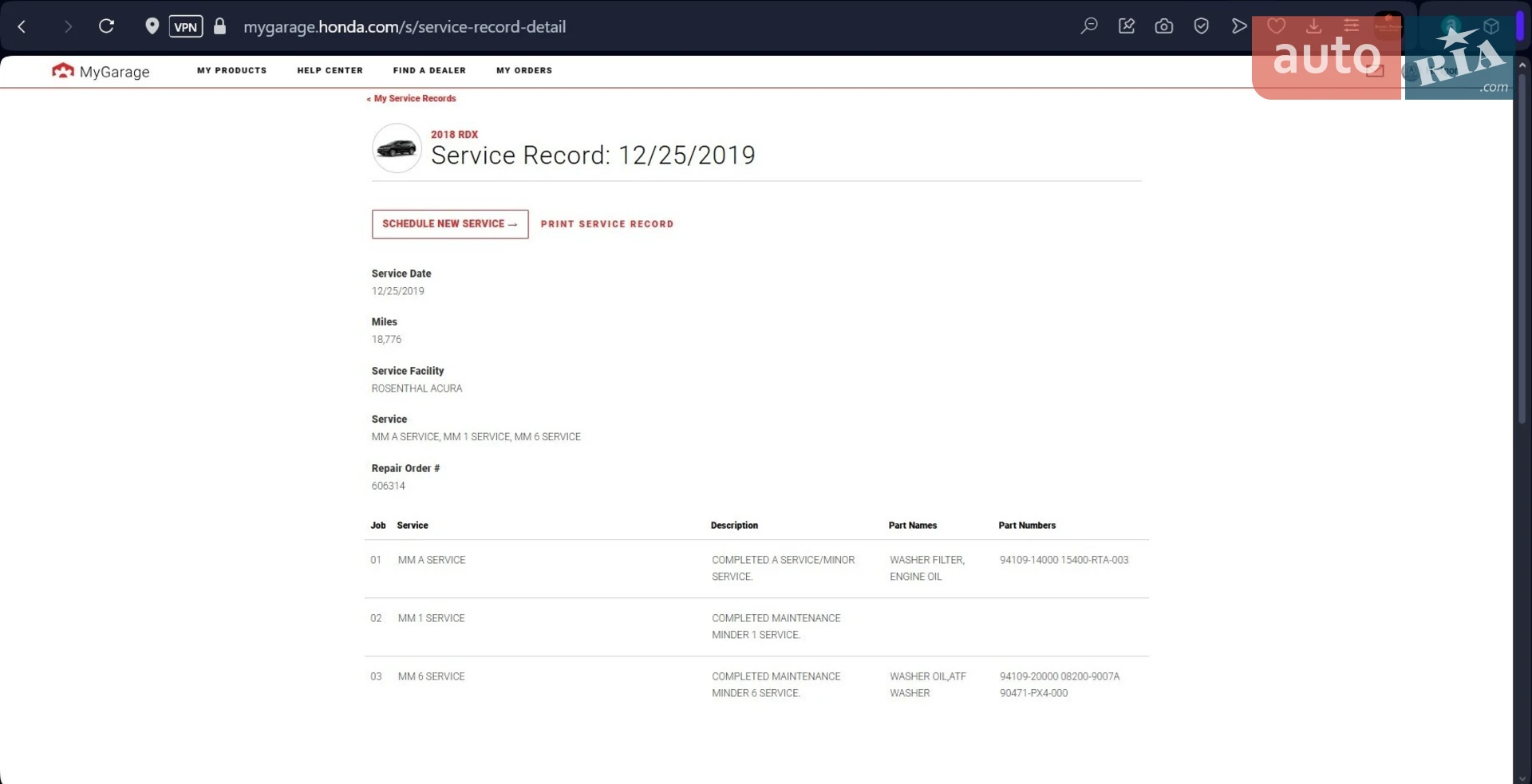Click the 2018 RDX car thumbnail

pyautogui.click(x=397, y=148)
